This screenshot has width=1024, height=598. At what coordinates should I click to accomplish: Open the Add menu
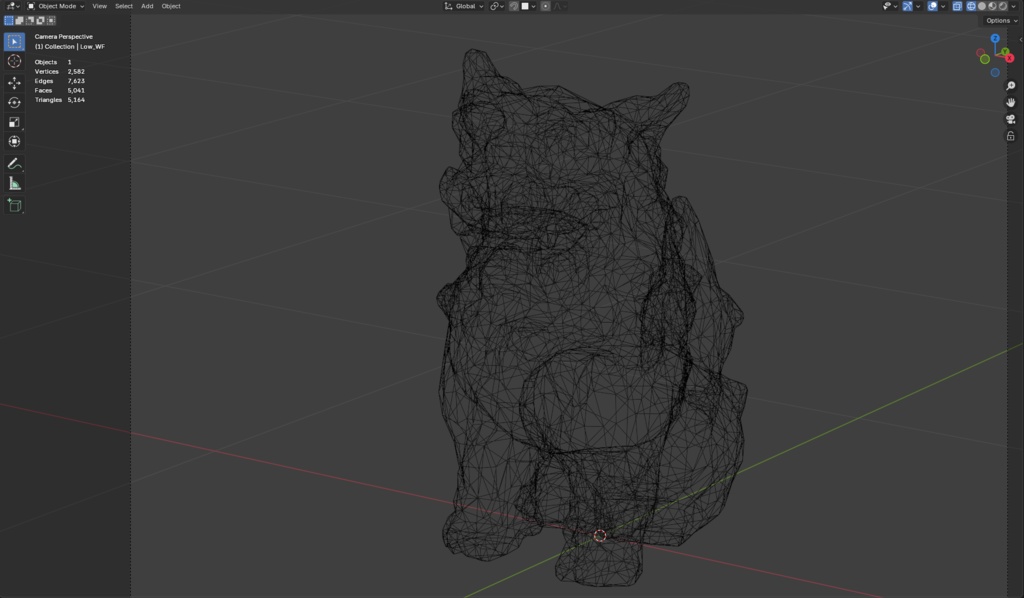(x=147, y=6)
